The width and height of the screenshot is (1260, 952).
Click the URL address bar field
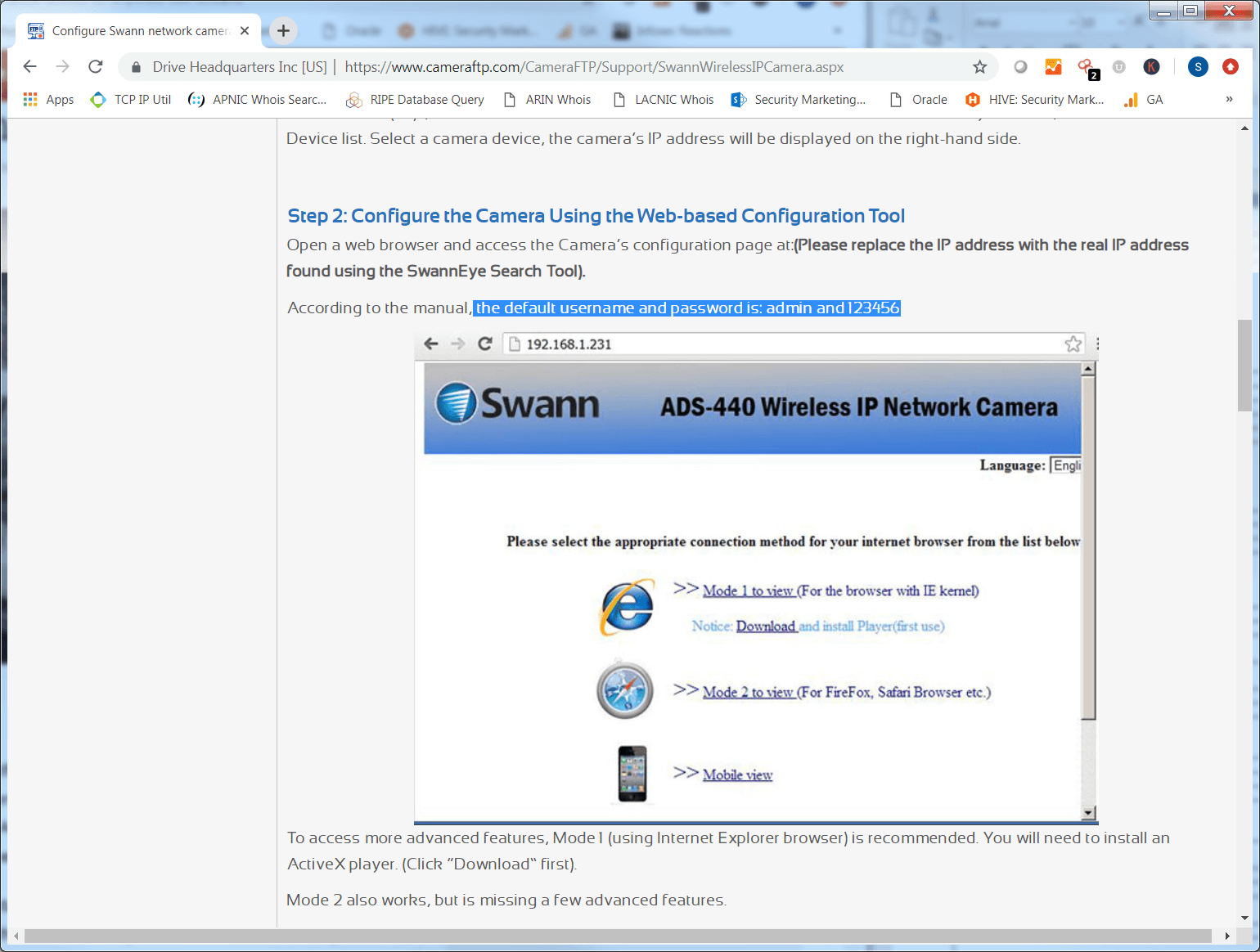click(593, 67)
